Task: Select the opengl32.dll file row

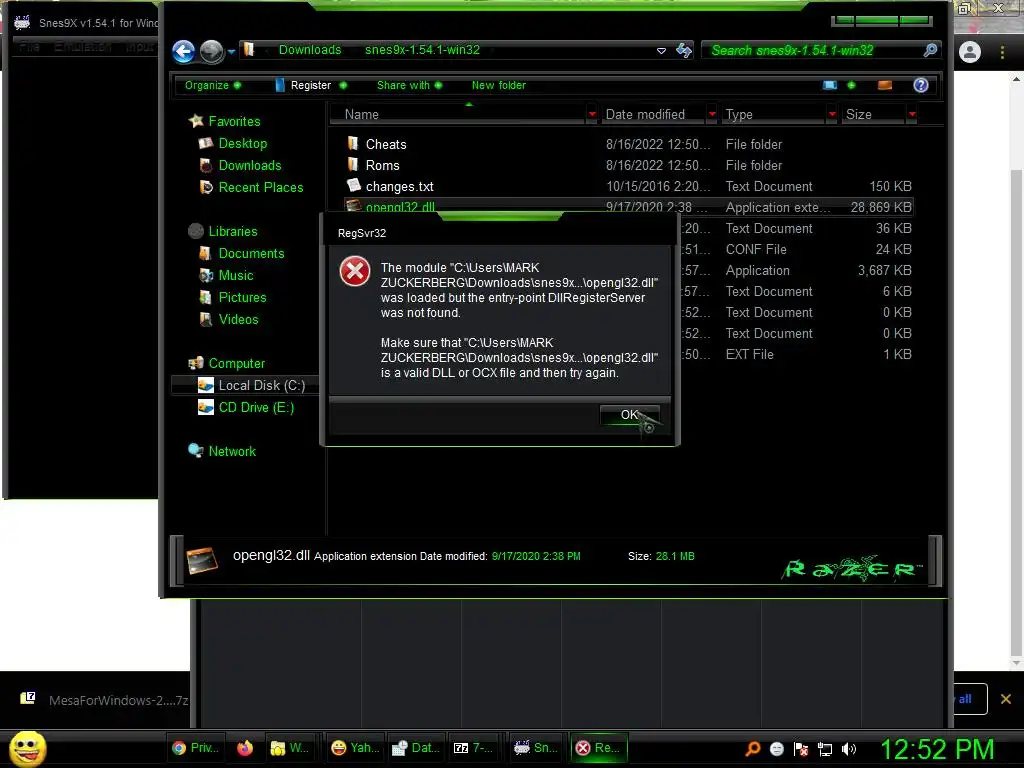Action: click(x=628, y=206)
